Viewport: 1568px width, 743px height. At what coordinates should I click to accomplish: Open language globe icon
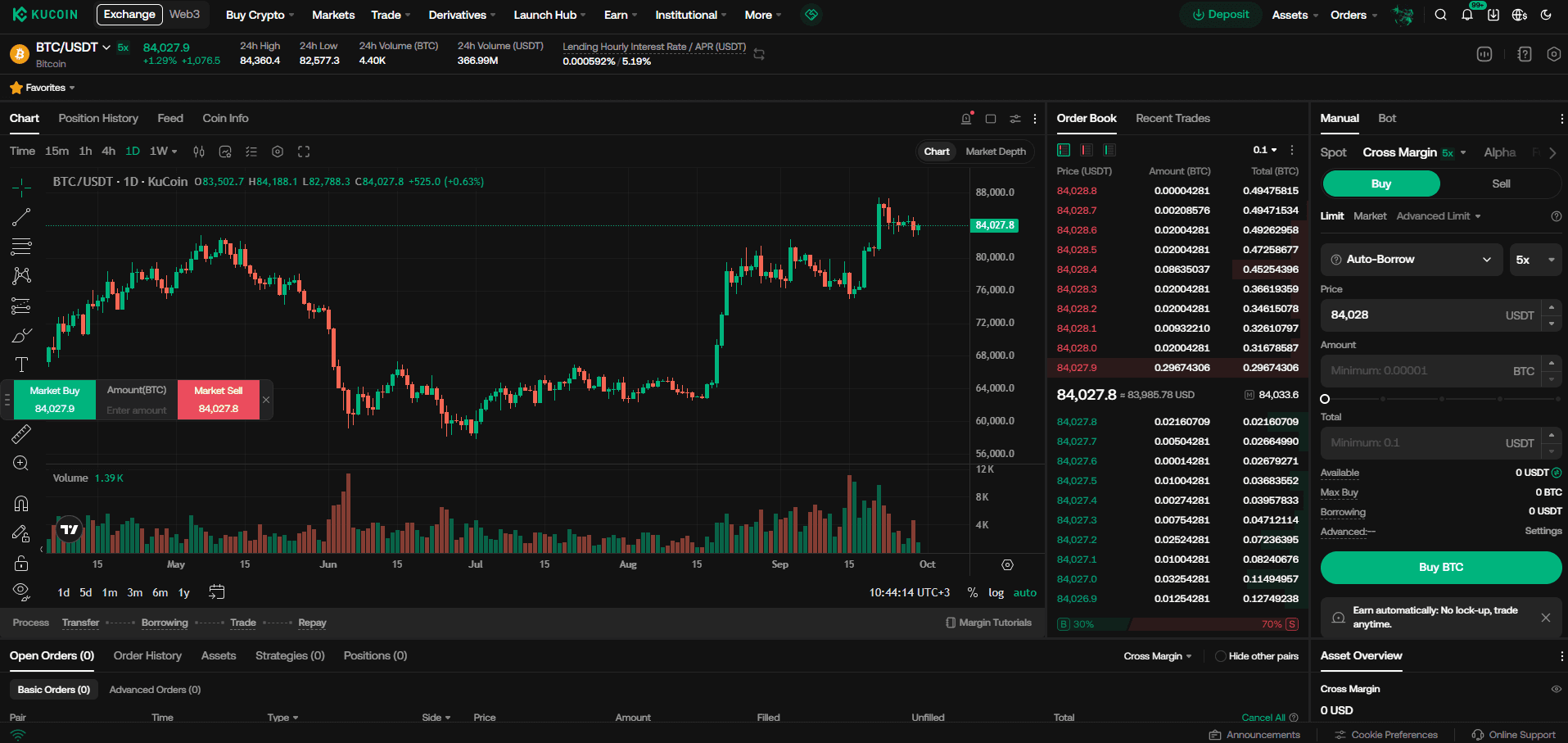click(x=1520, y=15)
